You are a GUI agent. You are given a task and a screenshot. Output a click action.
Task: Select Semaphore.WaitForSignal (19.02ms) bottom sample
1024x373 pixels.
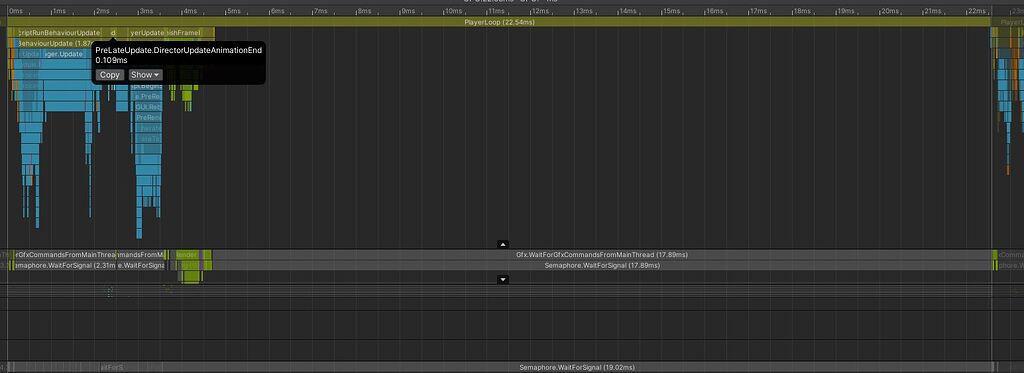pos(577,368)
